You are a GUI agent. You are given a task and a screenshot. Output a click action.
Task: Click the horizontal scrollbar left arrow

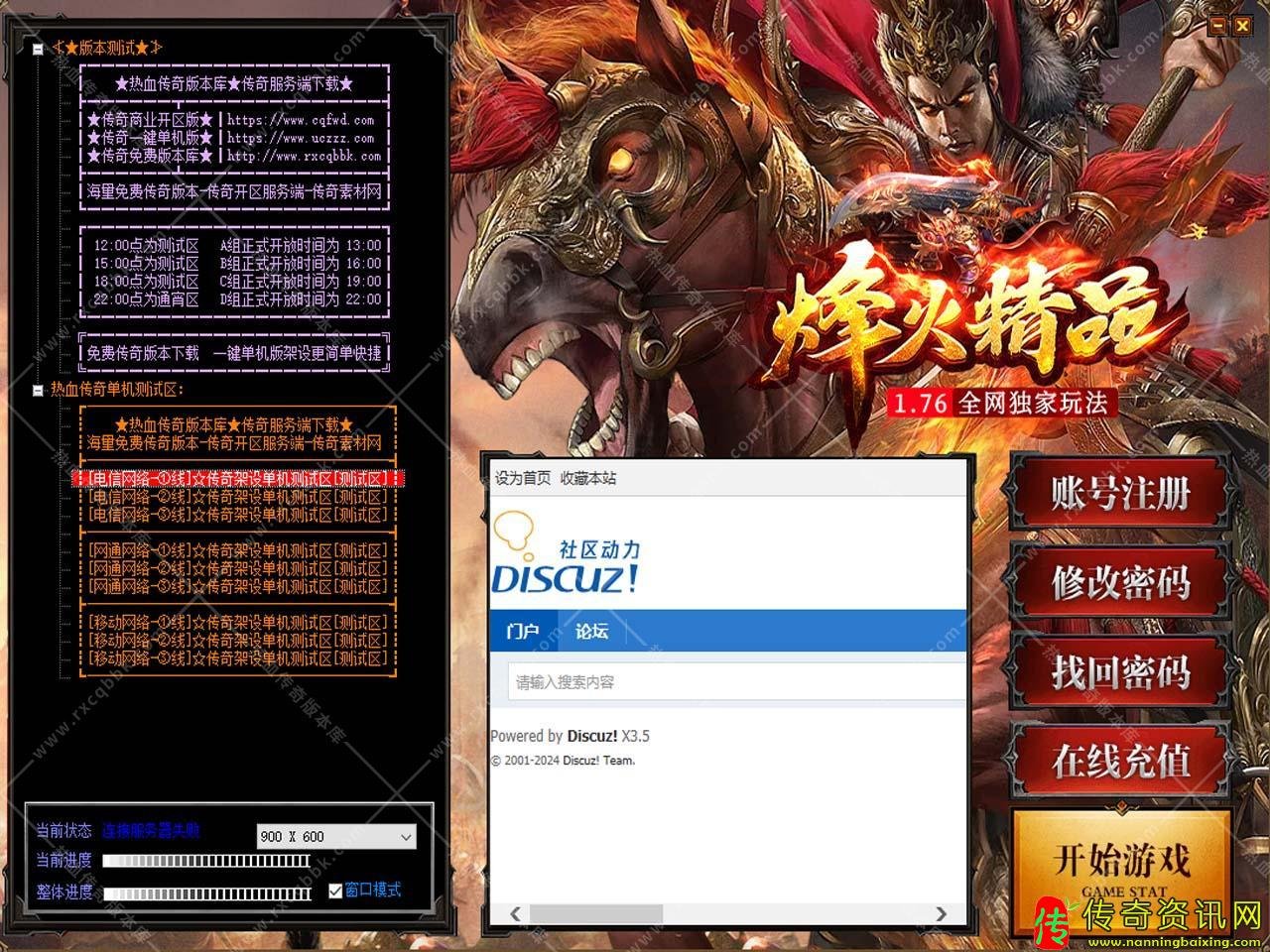515,913
